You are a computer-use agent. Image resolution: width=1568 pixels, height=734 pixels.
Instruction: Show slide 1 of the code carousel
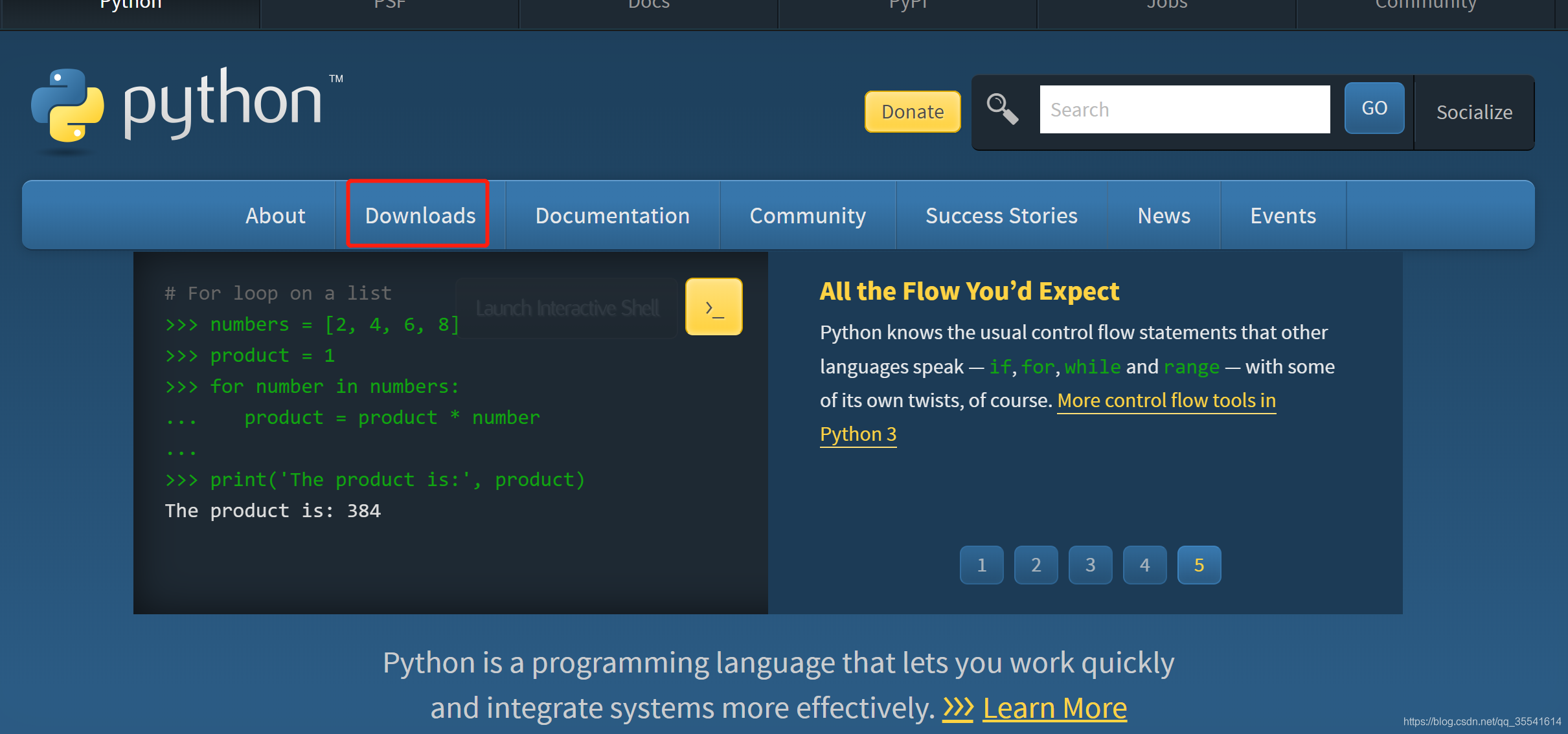pos(982,565)
